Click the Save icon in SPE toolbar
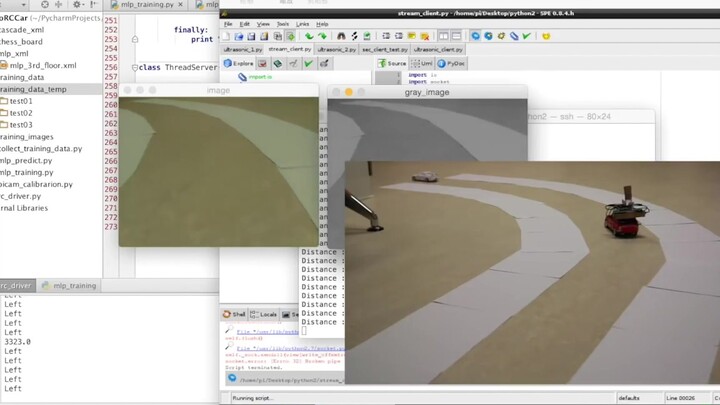The height and width of the screenshot is (405, 720). pos(251,36)
